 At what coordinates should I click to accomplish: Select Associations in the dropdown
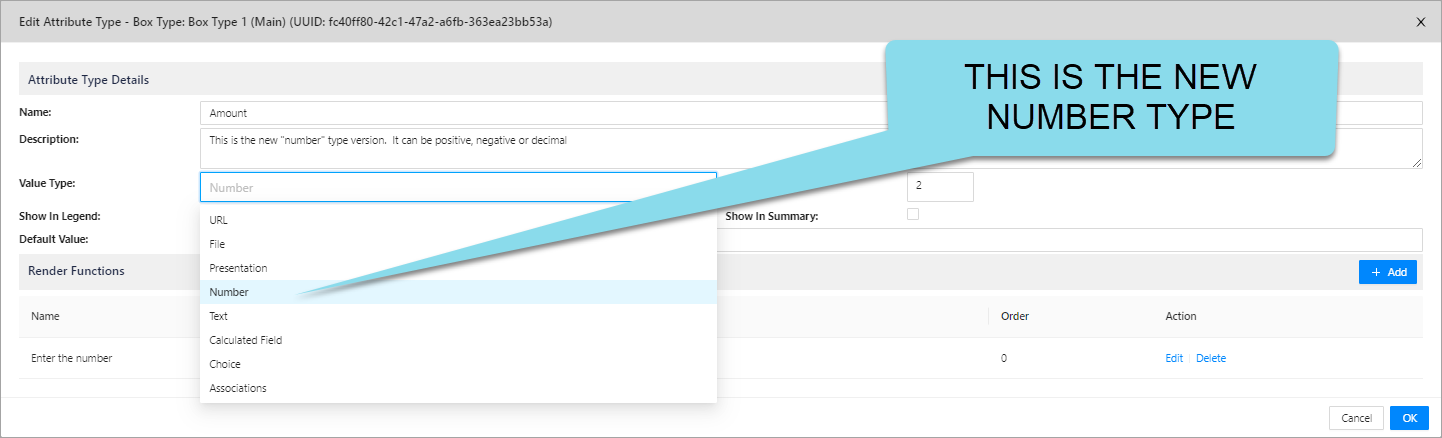(238, 388)
